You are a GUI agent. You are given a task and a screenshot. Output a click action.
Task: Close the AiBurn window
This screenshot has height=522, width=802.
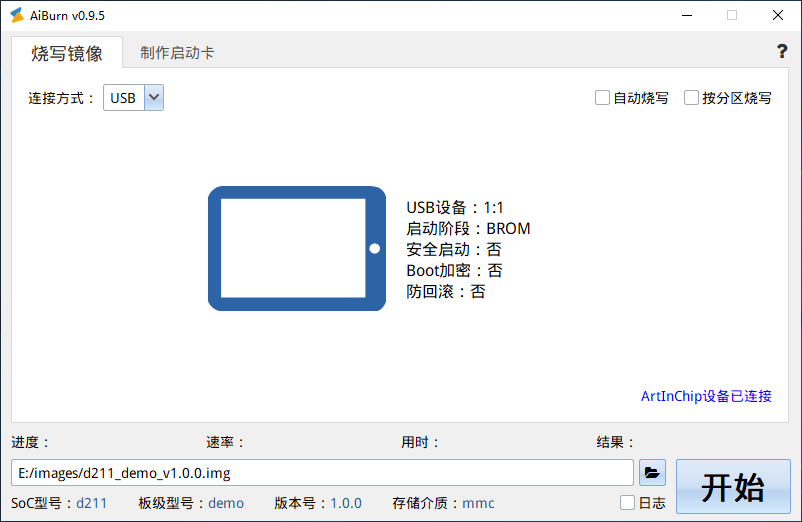pyautogui.click(x=777, y=15)
